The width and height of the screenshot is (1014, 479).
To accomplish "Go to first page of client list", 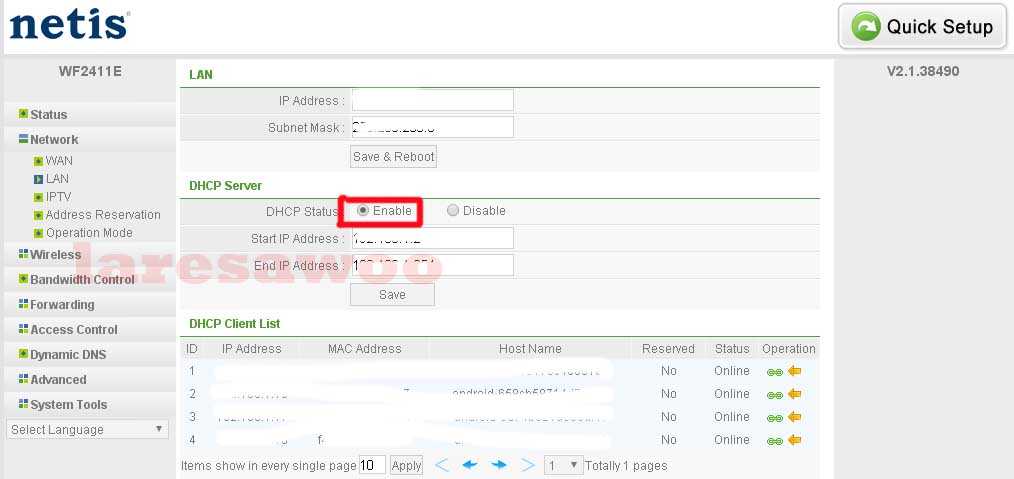I will (442, 465).
